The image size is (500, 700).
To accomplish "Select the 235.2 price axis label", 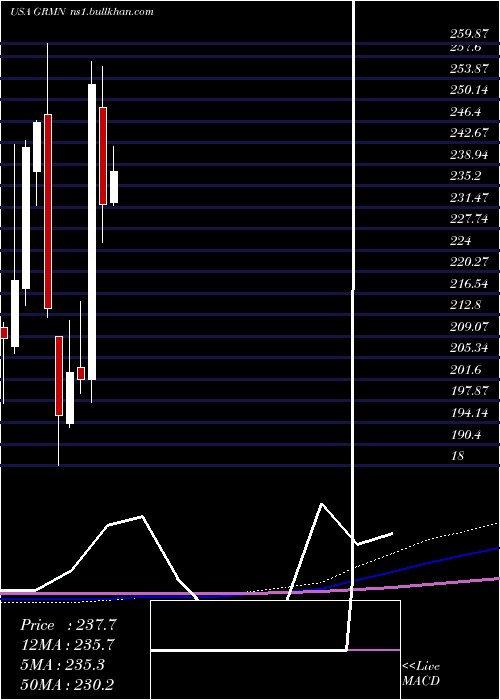I will pos(466,176).
